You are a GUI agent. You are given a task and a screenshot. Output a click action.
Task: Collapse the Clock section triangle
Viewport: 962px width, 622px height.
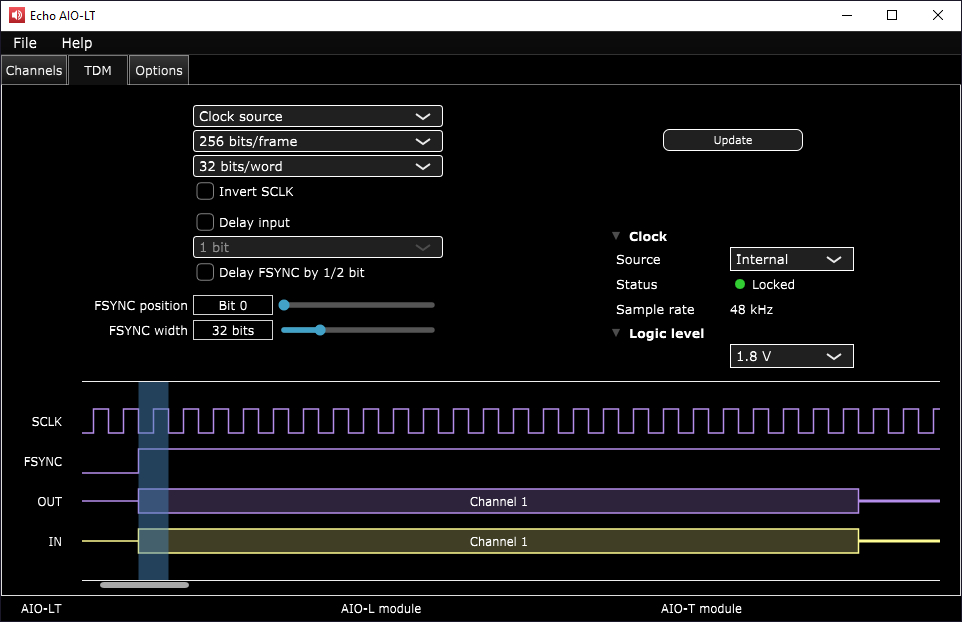tap(617, 237)
